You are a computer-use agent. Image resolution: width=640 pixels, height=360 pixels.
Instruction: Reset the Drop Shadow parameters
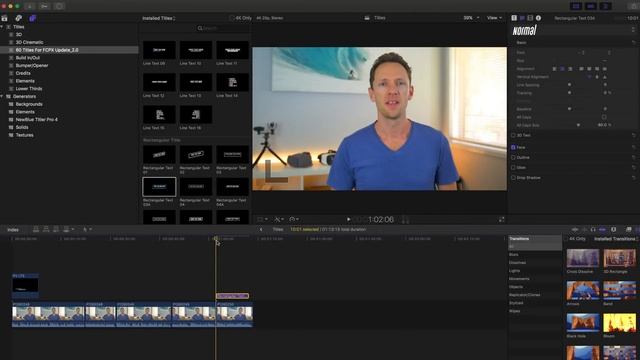click(633, 178)
